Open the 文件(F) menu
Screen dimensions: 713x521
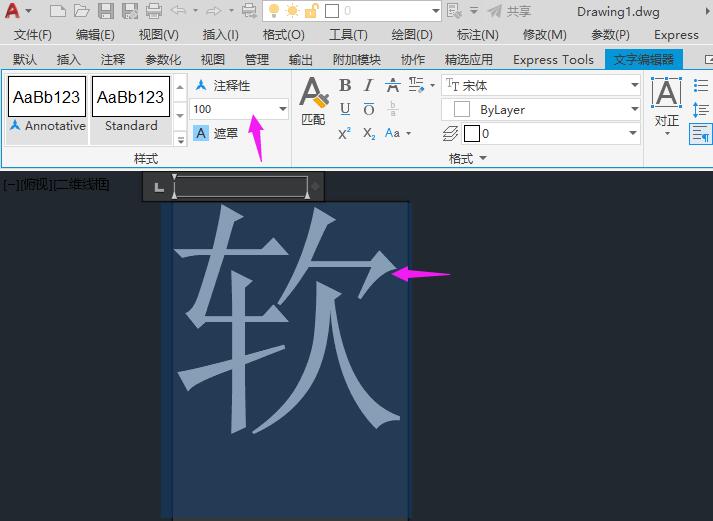(32, 35)
